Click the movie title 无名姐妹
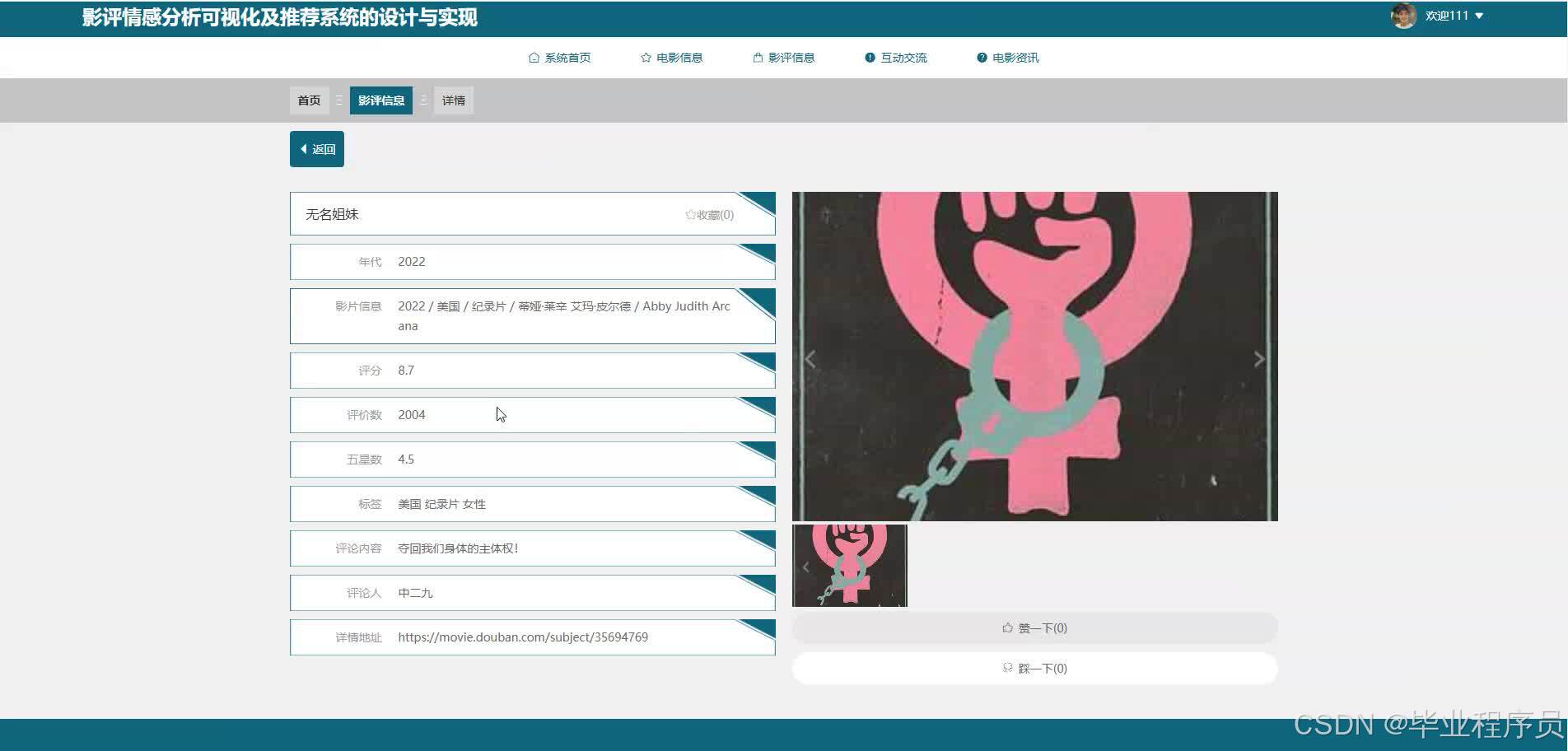The height and width of the screenshot is (751, 1568). pos(333,214)
